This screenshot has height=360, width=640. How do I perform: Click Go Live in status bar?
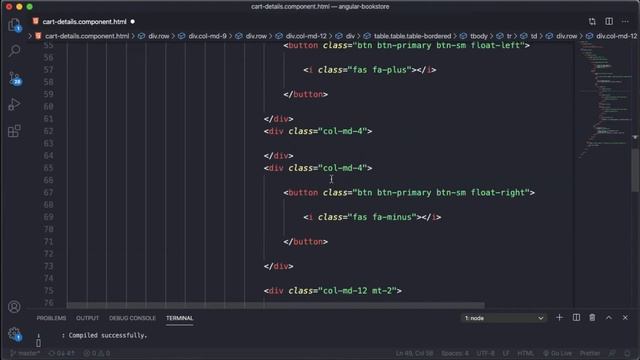pyautogui.click(x=557, y=353)
